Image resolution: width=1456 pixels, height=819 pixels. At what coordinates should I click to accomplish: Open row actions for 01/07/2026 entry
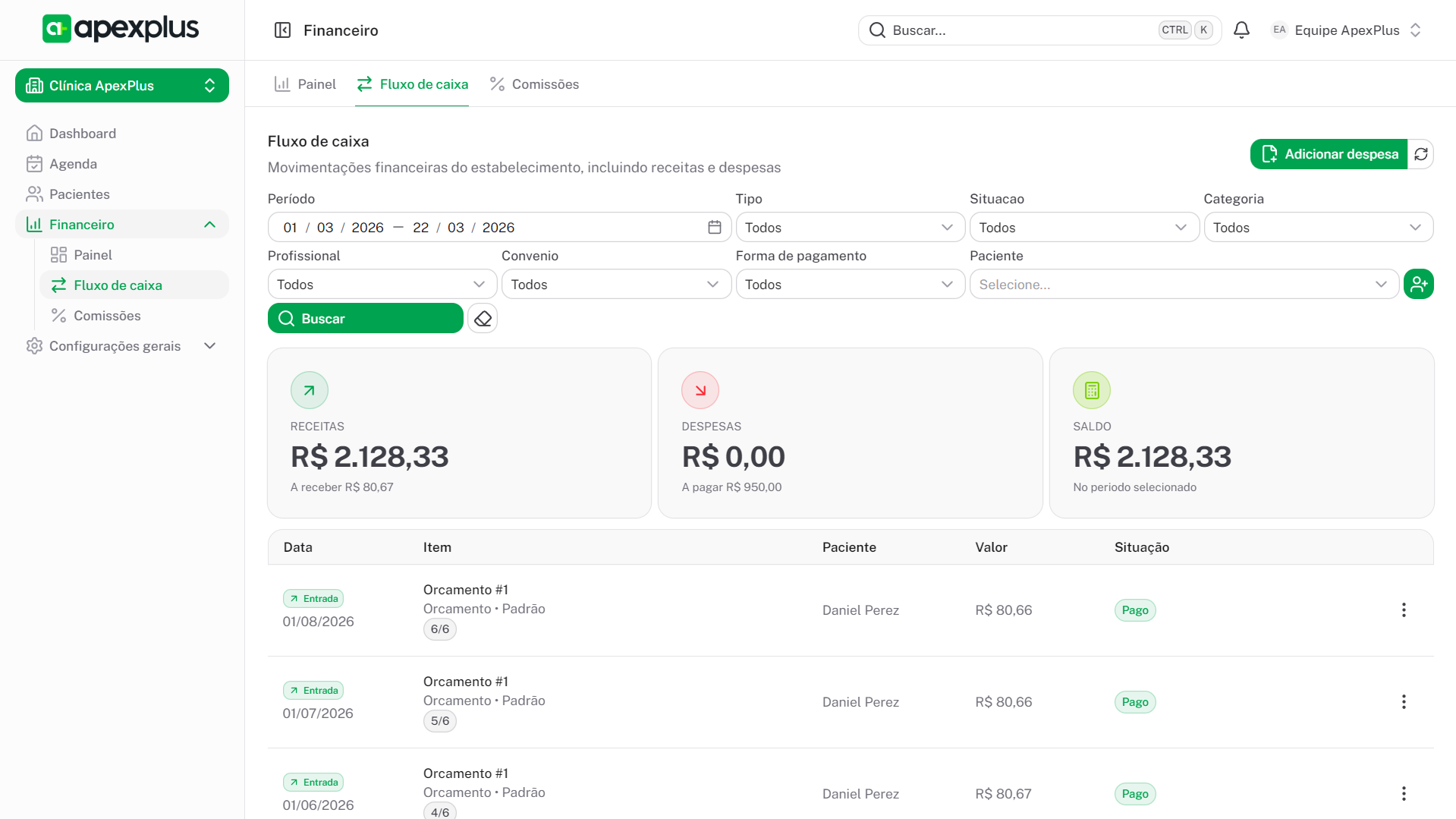pyautogui.click(x=1403, y=702)
